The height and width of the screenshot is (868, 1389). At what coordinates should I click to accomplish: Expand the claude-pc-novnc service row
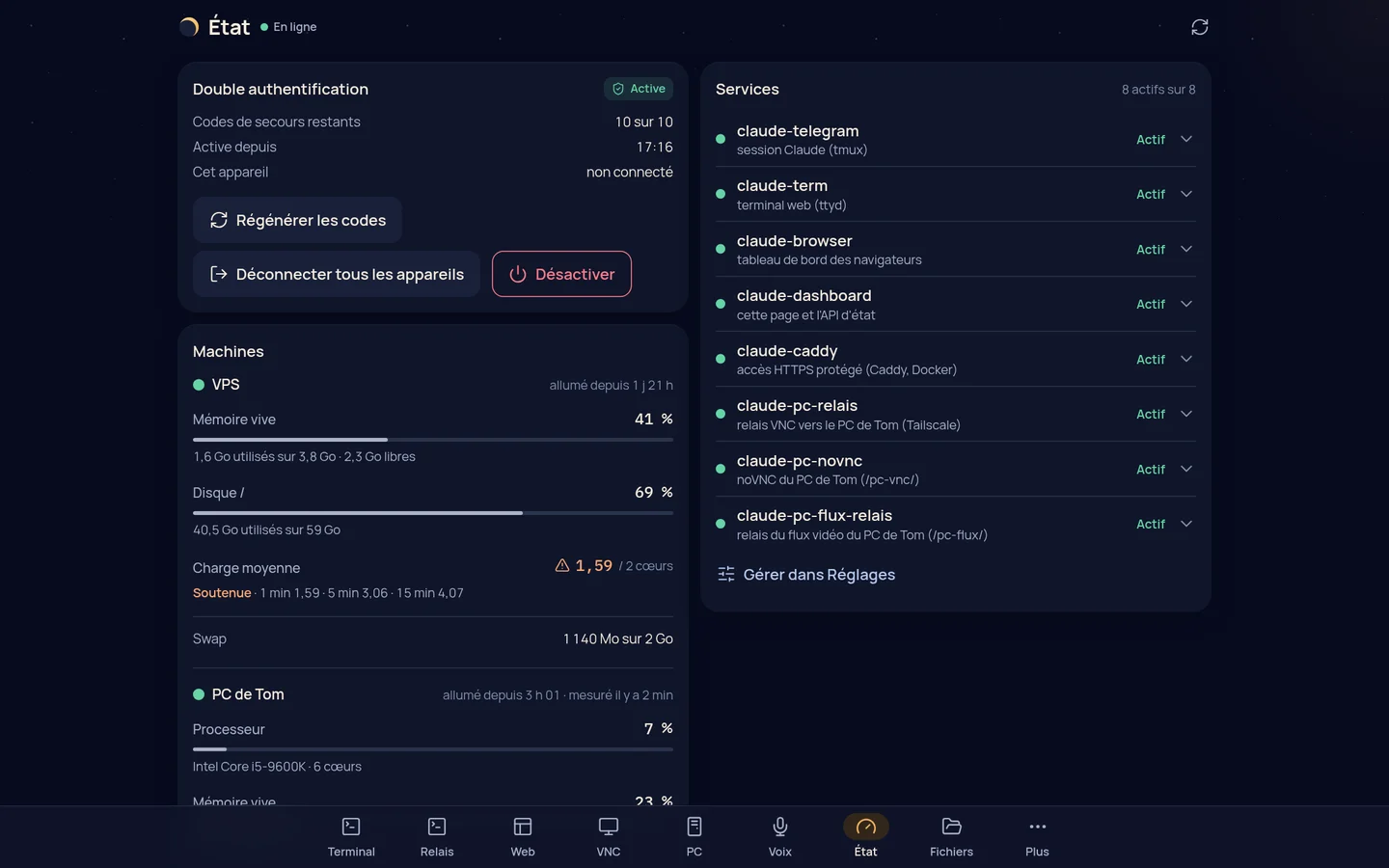click(x=1186, y=469)
